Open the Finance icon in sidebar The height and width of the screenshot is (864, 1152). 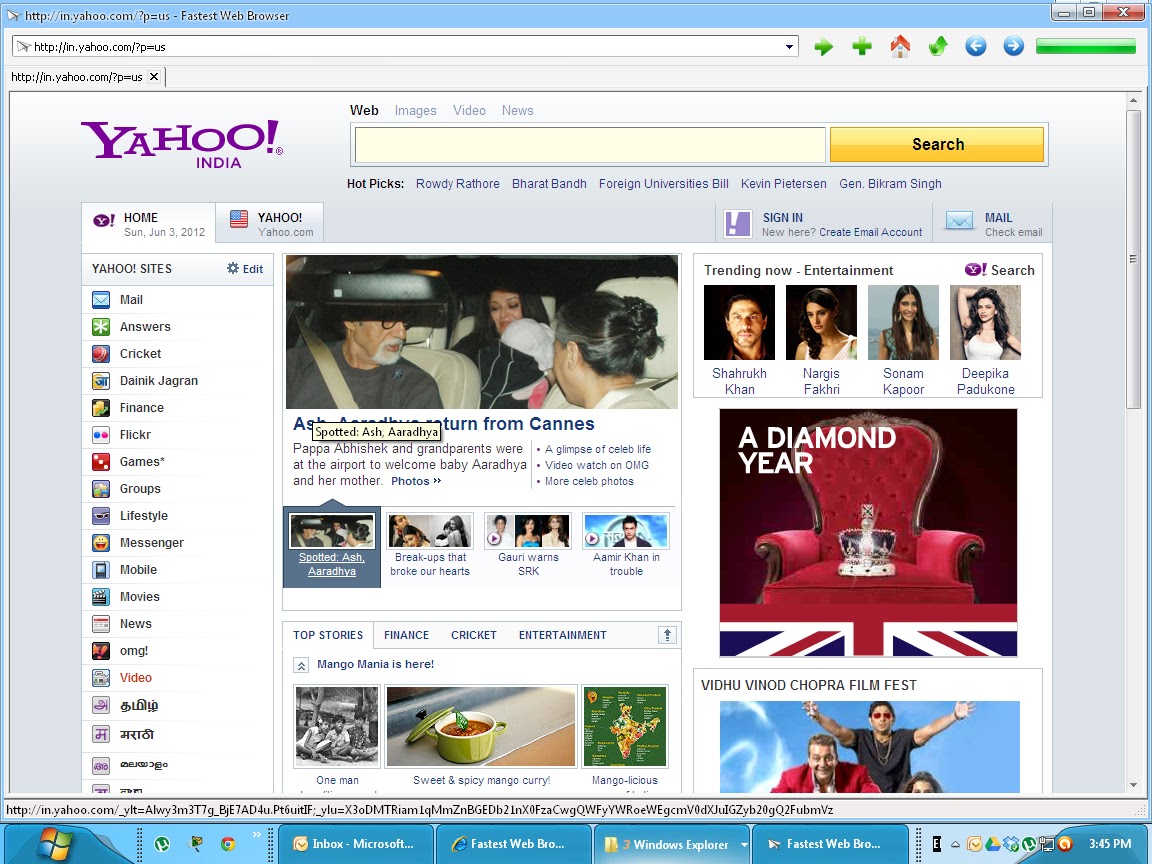pos(101,408)
